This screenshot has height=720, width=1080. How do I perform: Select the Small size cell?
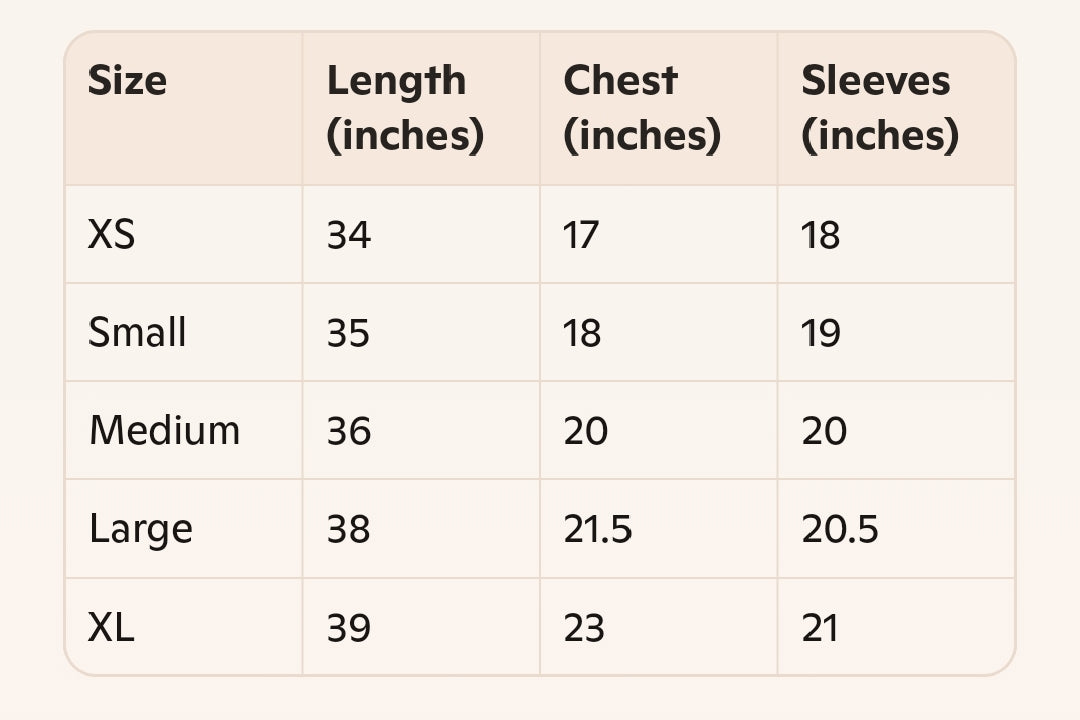point(137,332)
